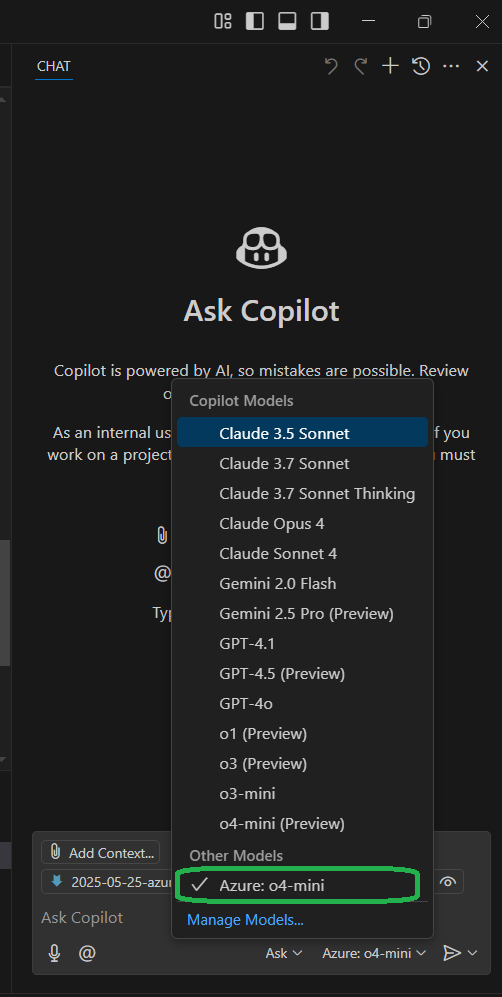Toggle secondary side bar visibility
The image size is (502, 997).
319,21
